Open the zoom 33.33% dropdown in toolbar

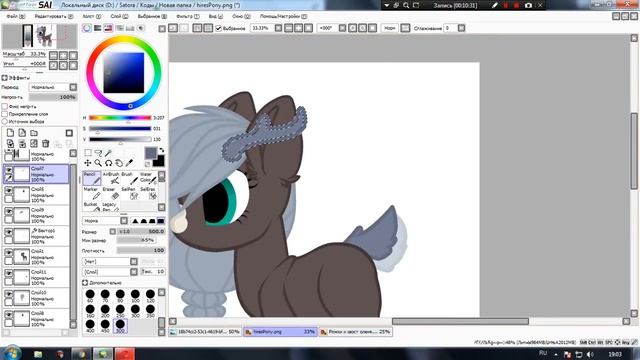click(x=278, y=28)
